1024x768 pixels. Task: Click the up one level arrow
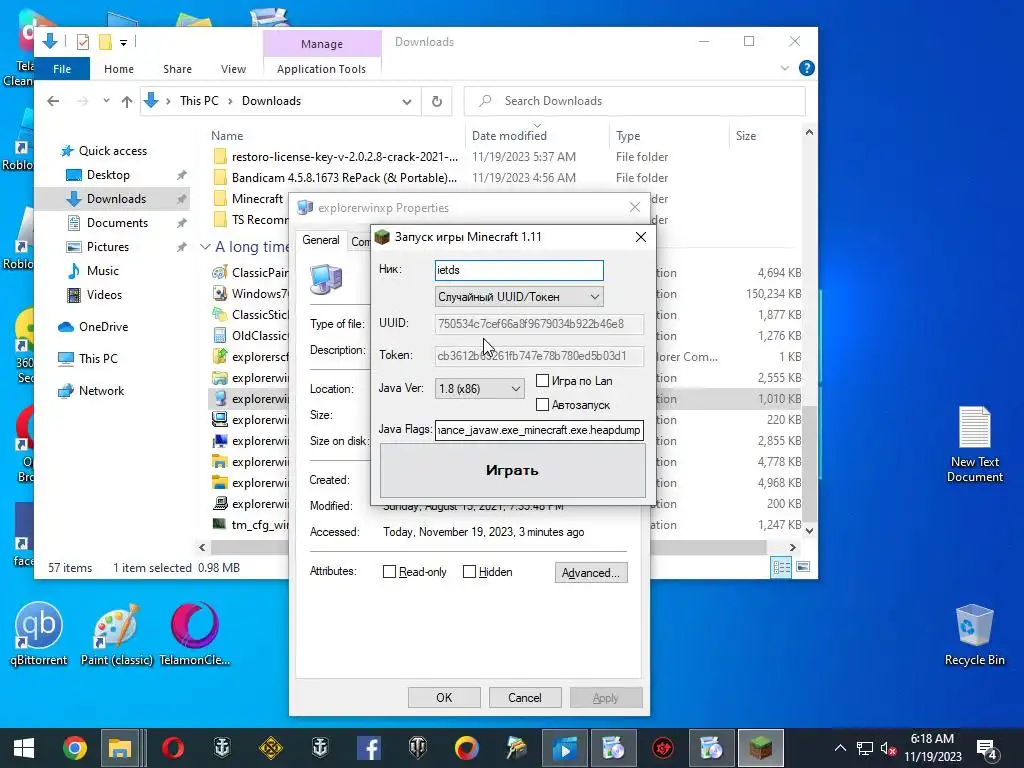coord(127,101)
